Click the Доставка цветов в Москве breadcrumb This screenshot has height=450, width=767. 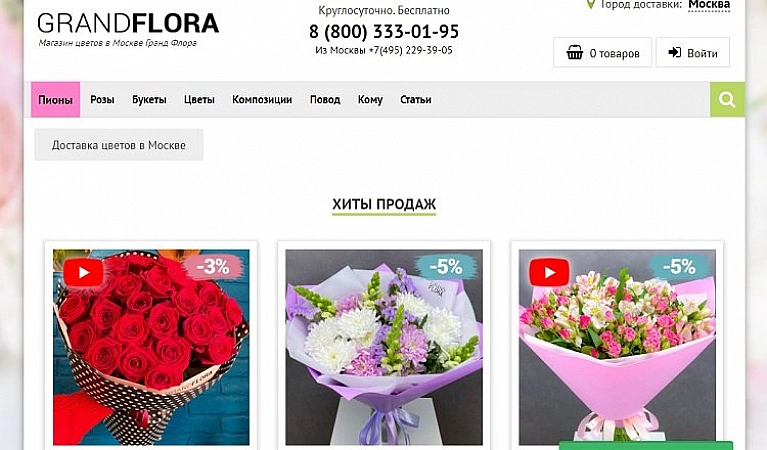tap(119, 145)
